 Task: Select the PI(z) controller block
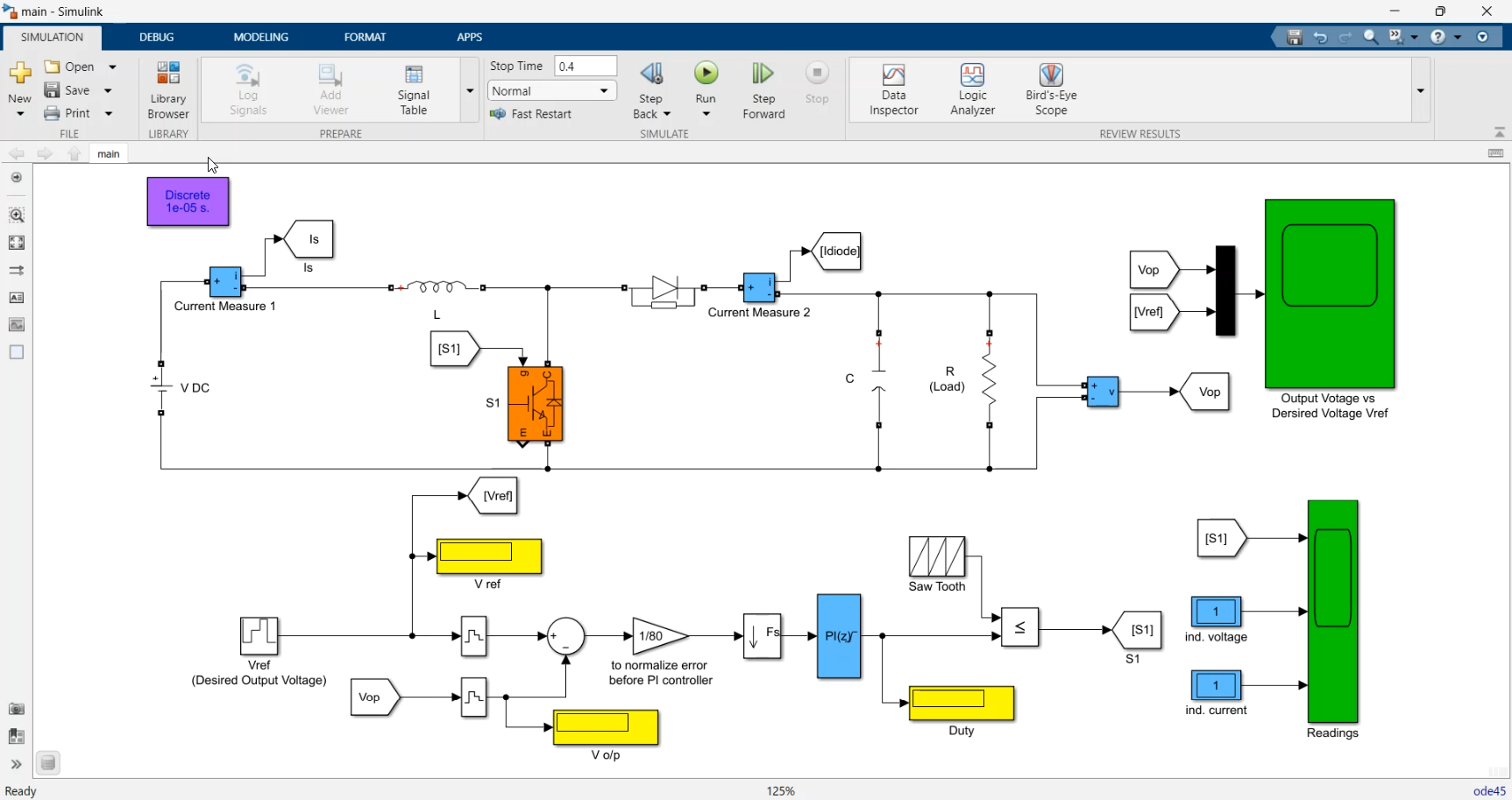(839, 636)
